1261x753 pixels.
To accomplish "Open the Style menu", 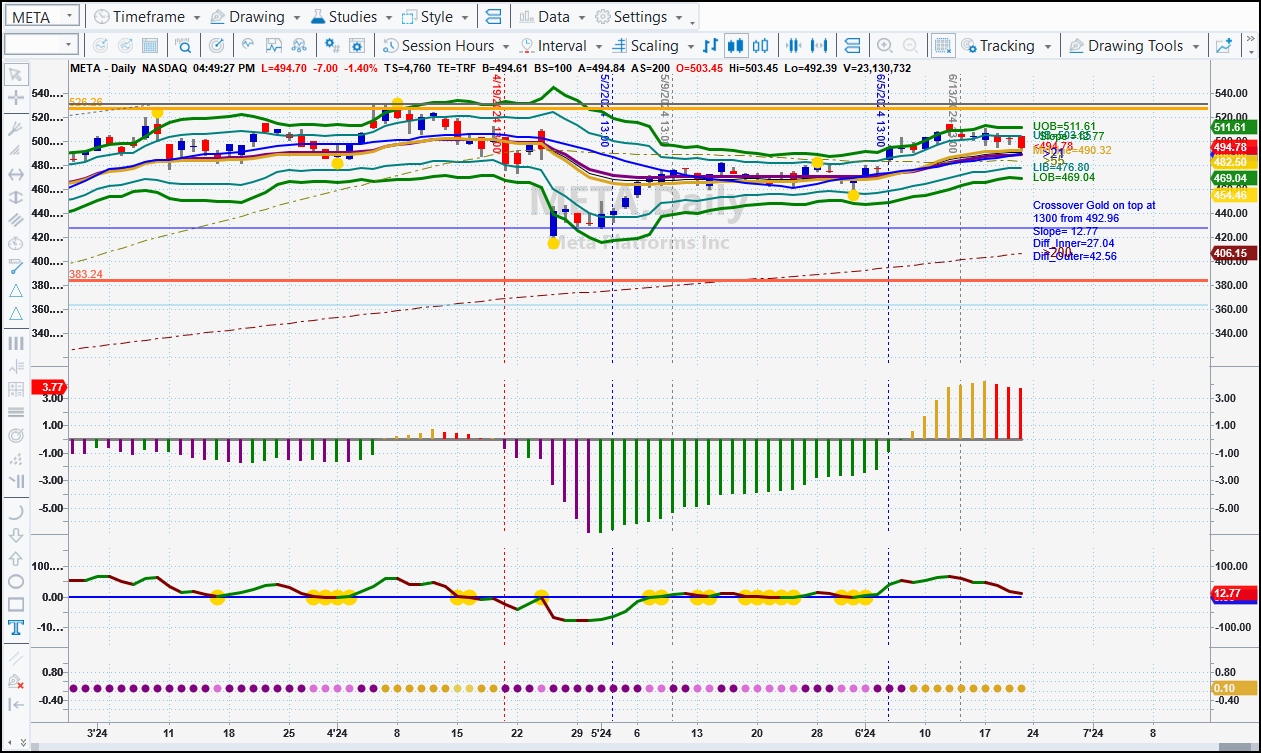I will pyautogui.click(x=436, y=17).
